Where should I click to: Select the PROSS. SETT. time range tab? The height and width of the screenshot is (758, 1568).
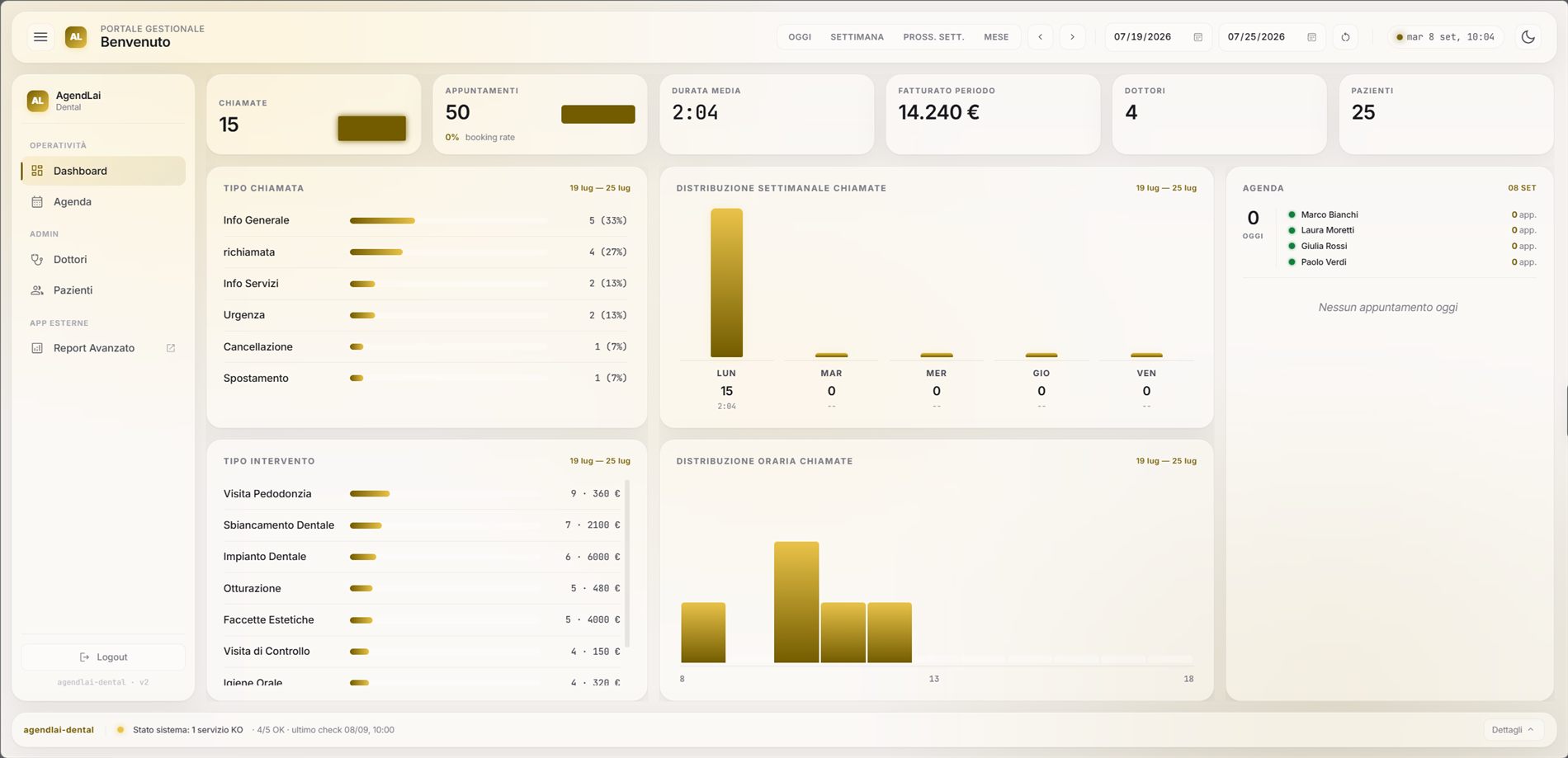933,37
